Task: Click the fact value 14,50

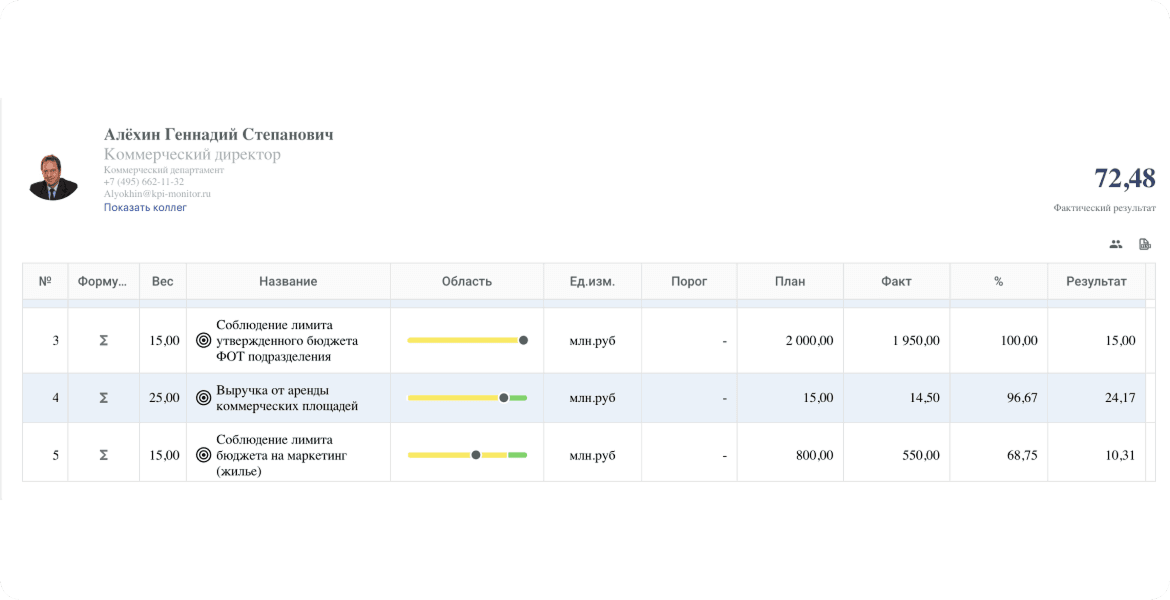Action: [925, 398]
